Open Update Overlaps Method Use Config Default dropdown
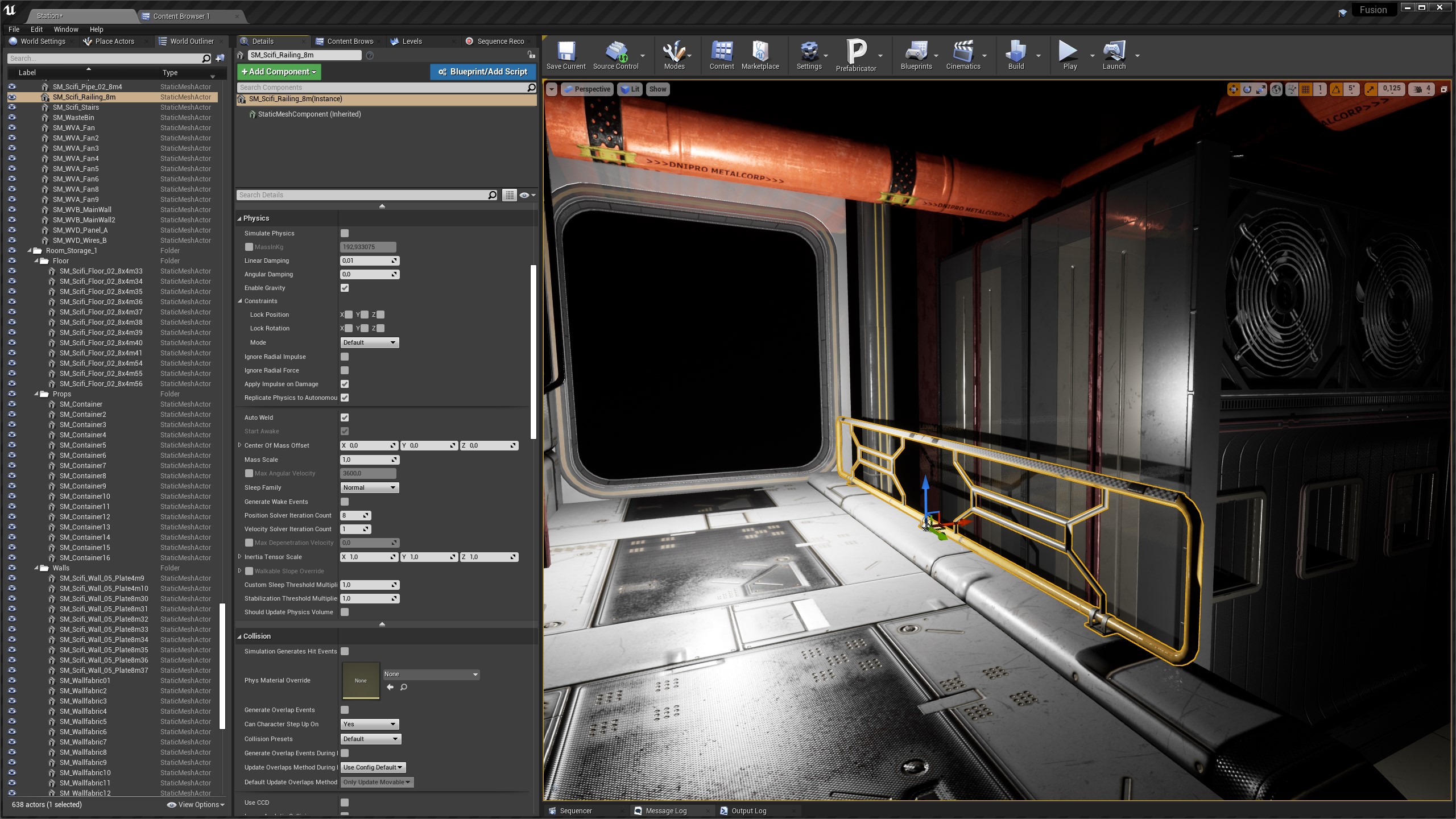Viewport: 1456px width, 819px height. 373,767
